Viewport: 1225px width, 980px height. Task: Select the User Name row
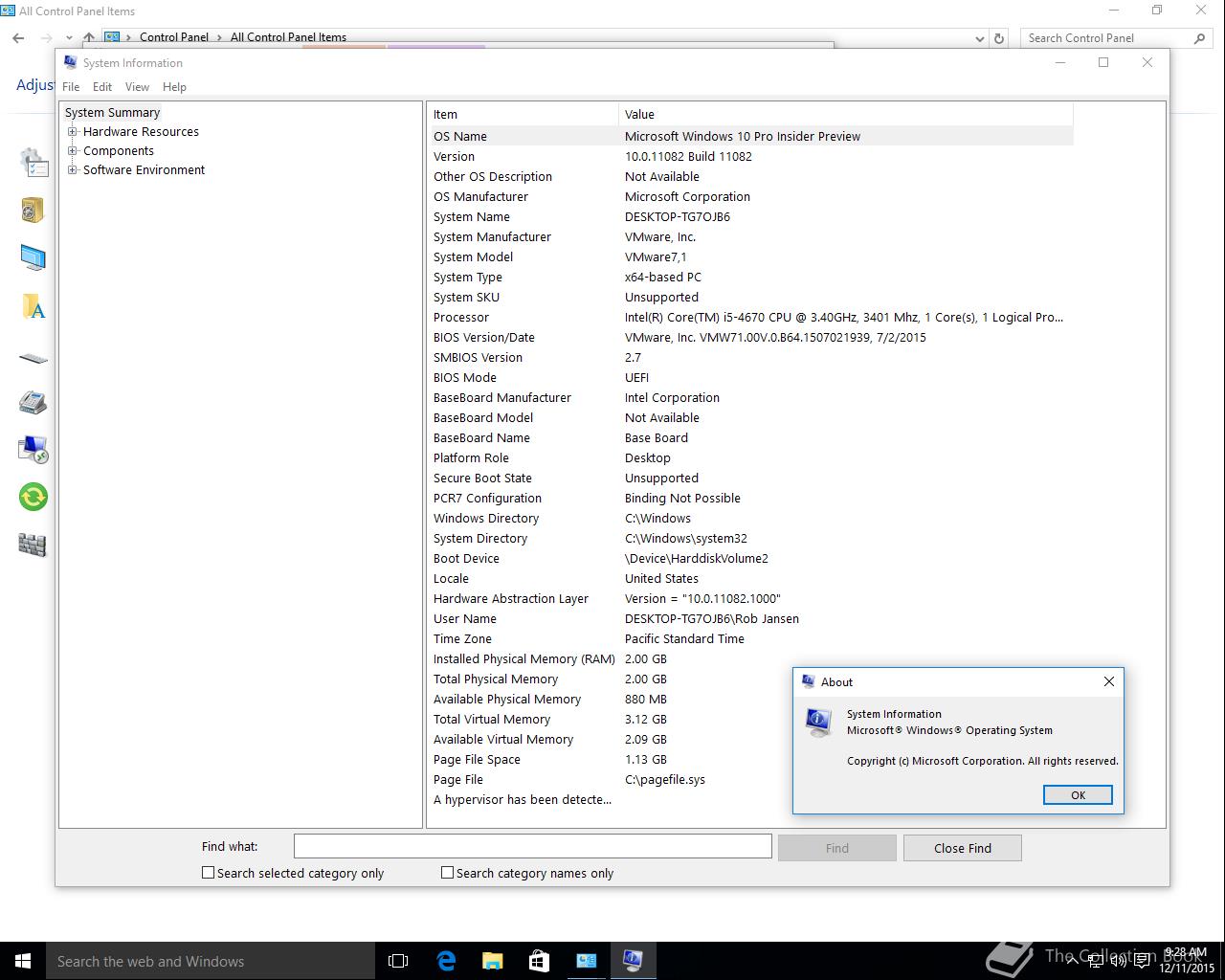coord(751,618)
